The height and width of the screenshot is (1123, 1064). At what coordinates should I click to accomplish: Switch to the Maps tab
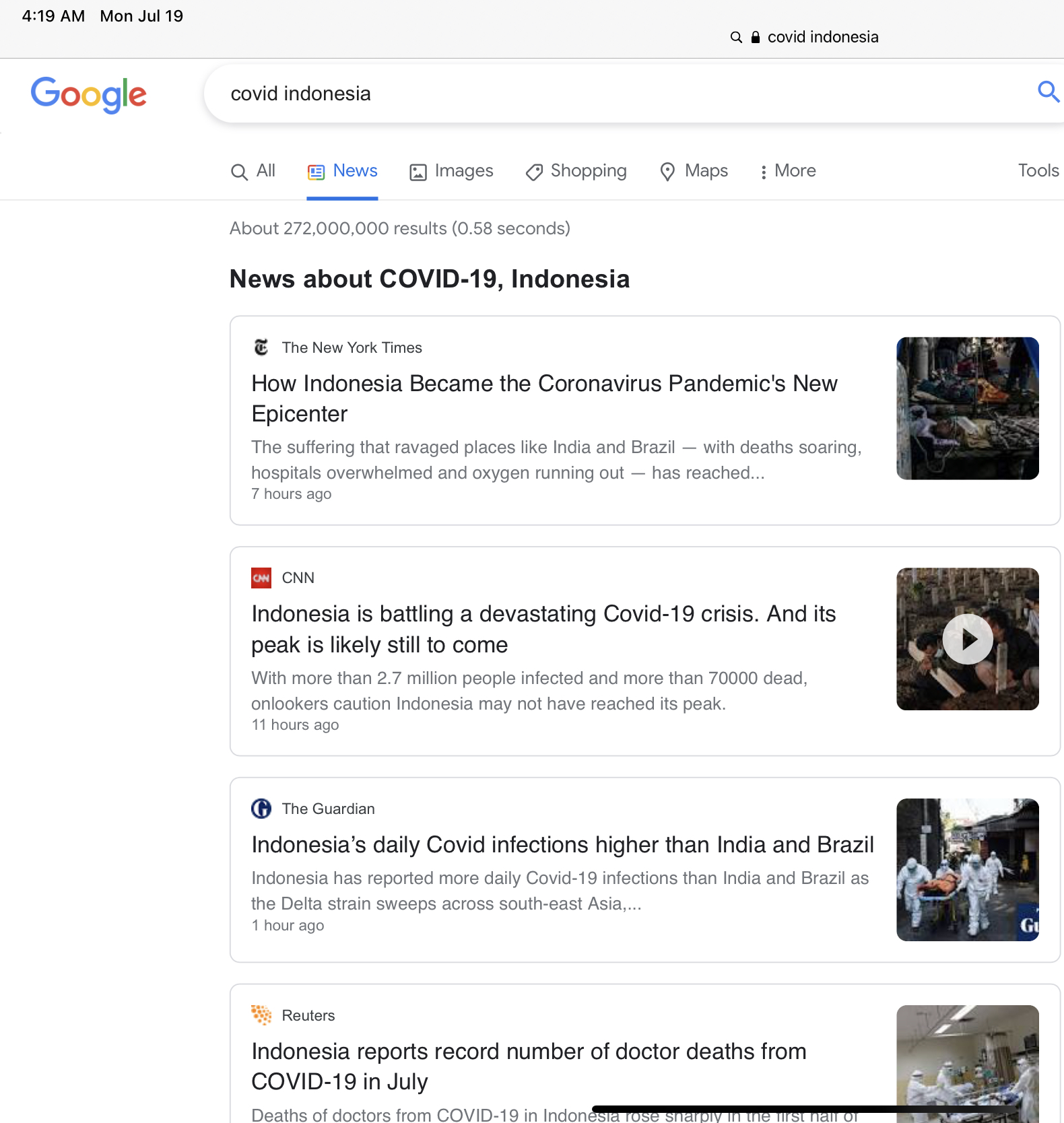click(694, 171)
